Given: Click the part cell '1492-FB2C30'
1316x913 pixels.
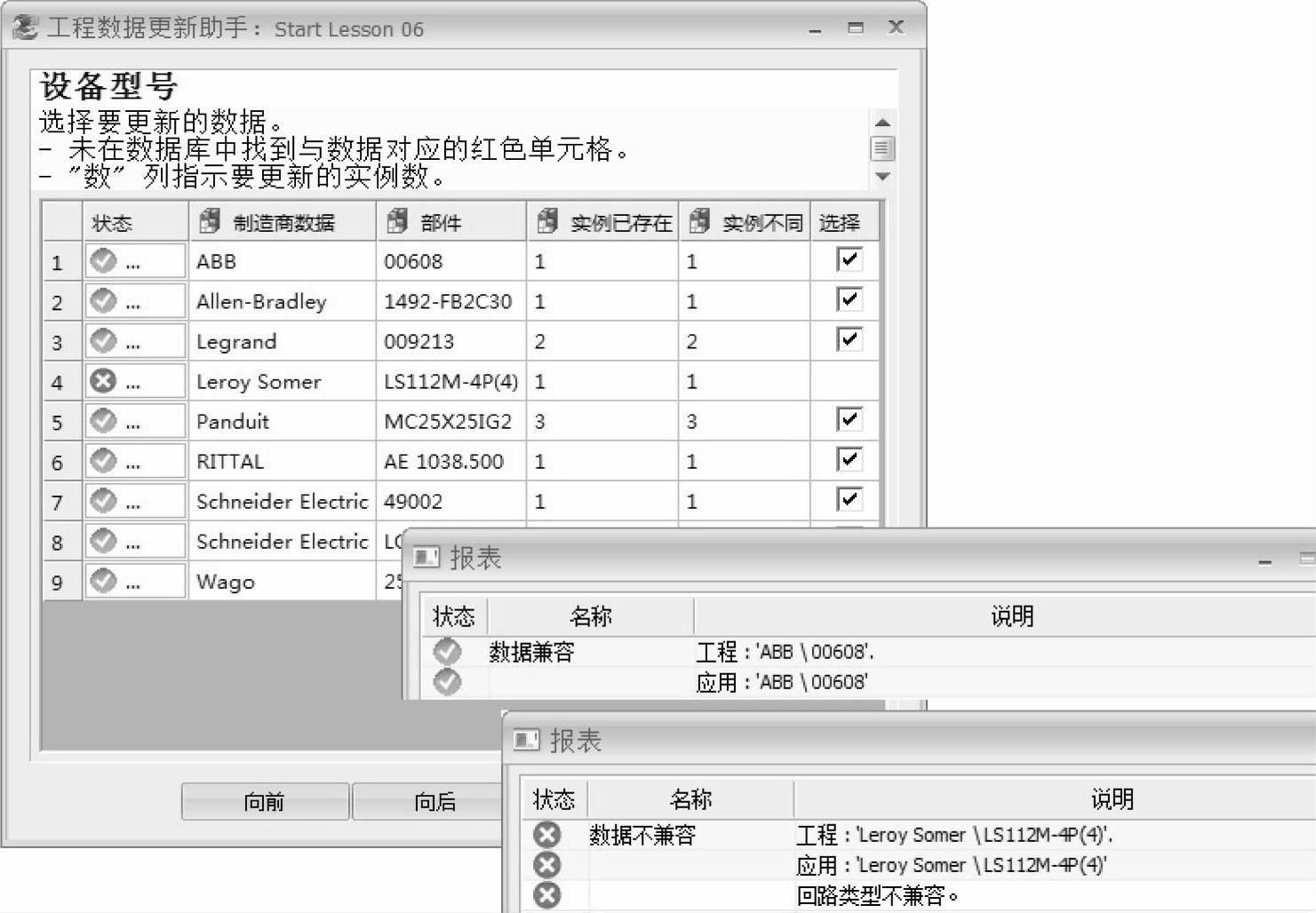Looking at the screenshot, I should coord(451,301).
